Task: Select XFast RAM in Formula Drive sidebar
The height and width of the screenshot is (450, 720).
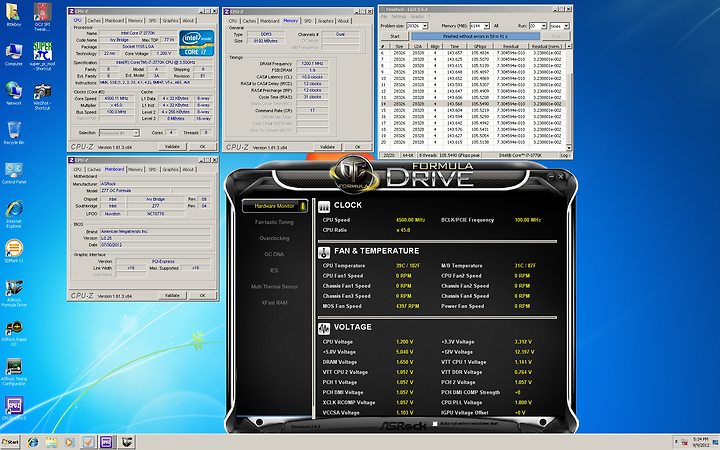Action: coord(274,303)
